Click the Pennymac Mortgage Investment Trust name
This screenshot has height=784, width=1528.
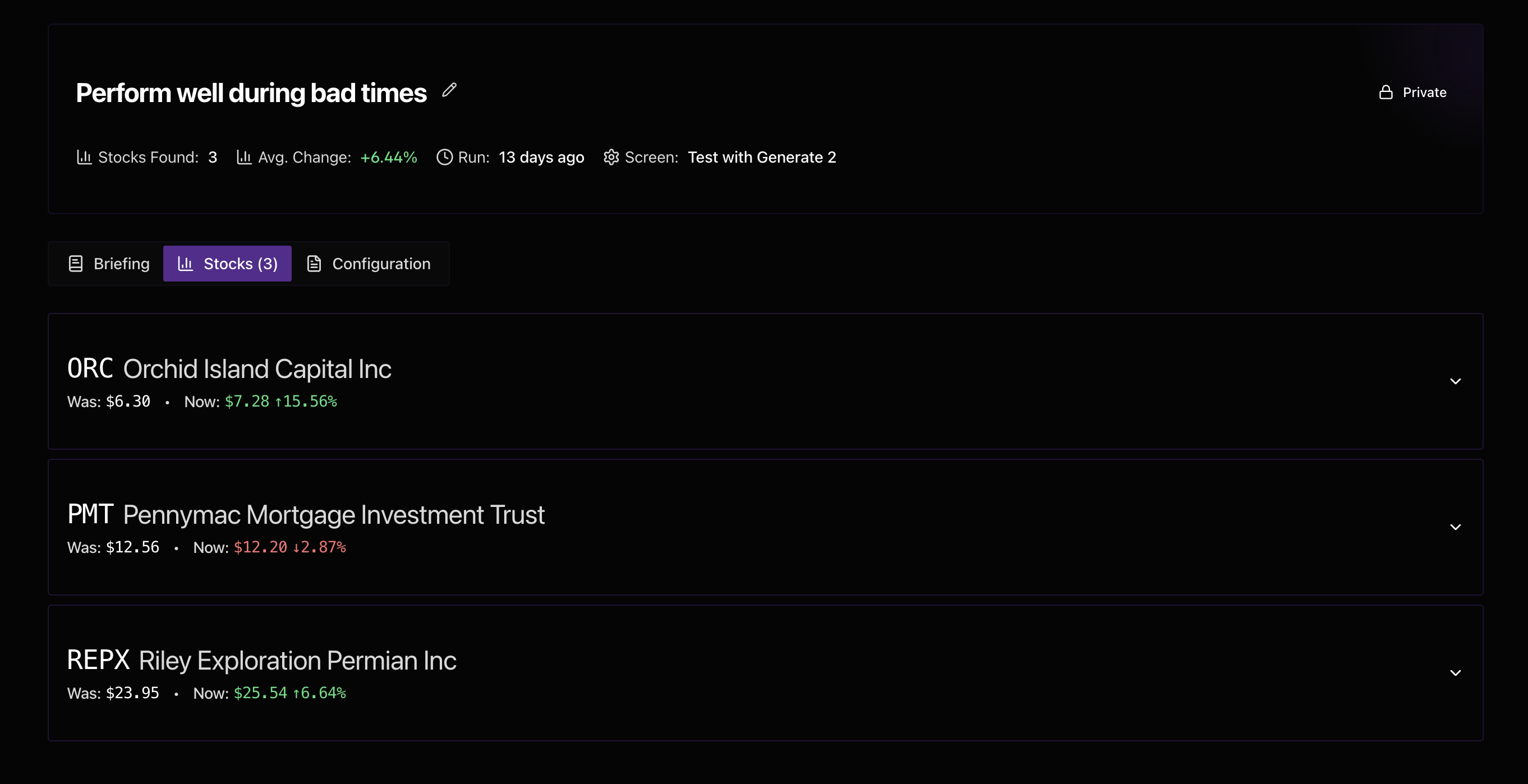pos(333,515)
